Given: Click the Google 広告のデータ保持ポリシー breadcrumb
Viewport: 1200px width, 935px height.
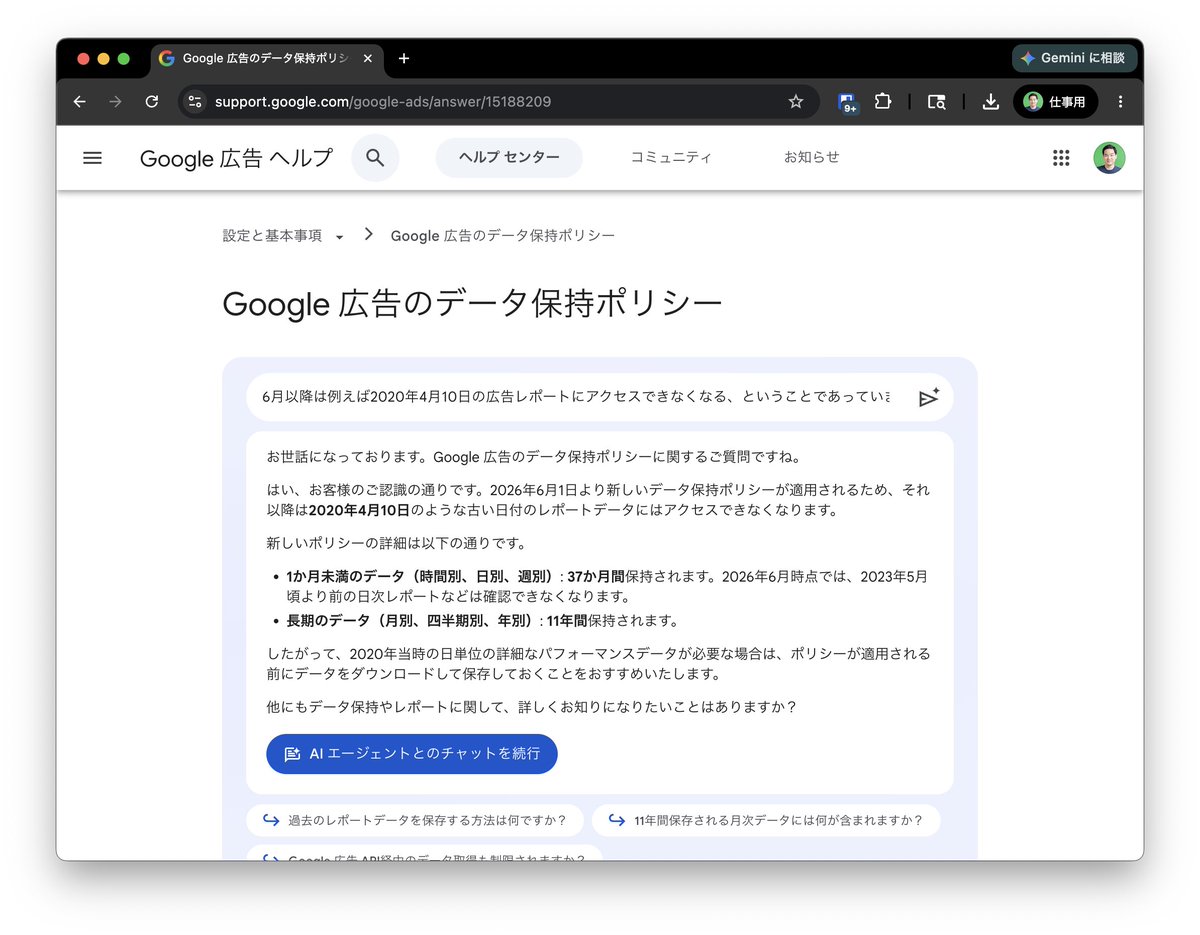Looking at the screenshot, I should pyautogui.click(x=503, y=236).
